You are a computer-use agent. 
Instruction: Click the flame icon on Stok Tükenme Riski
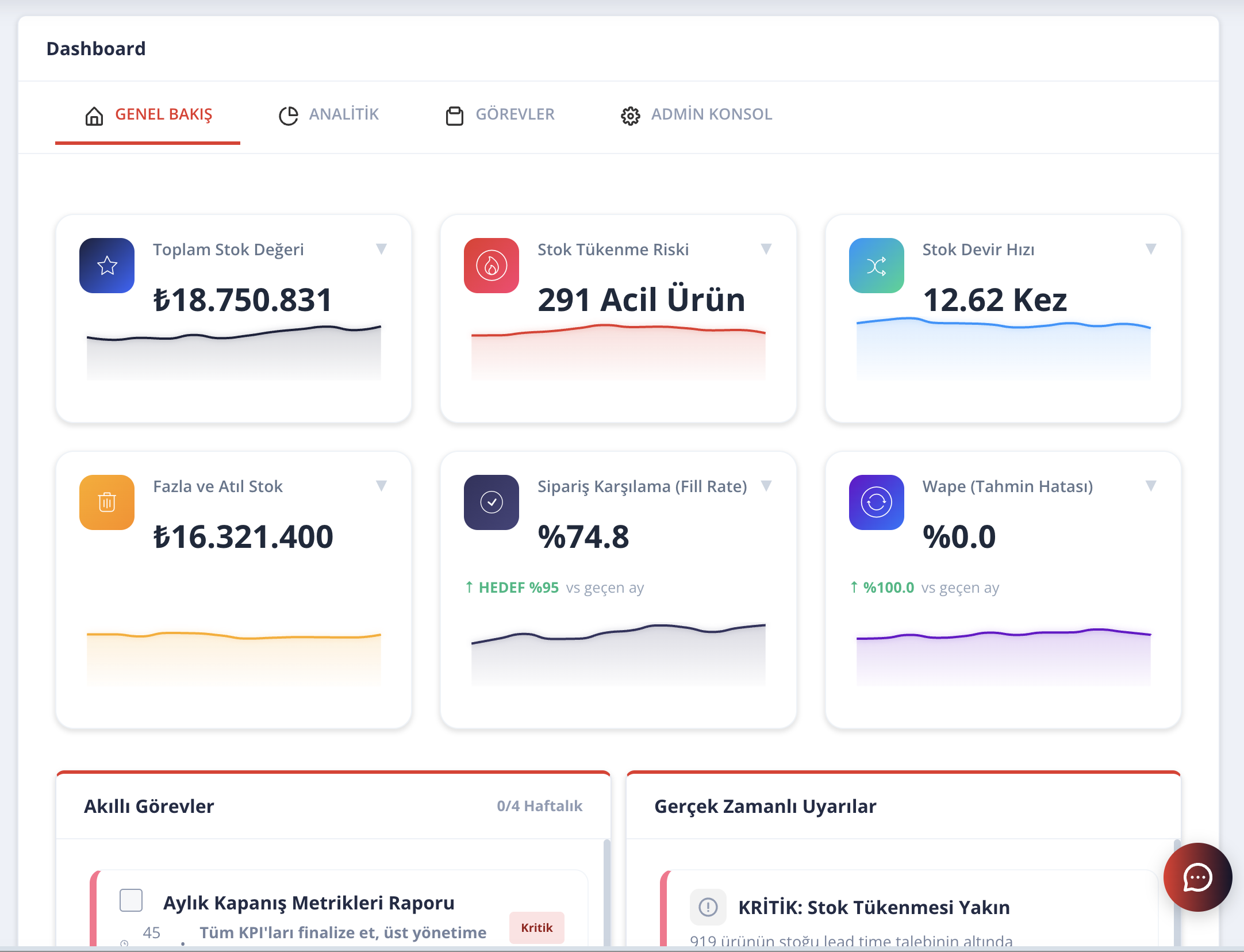click(x=492, y=266)
